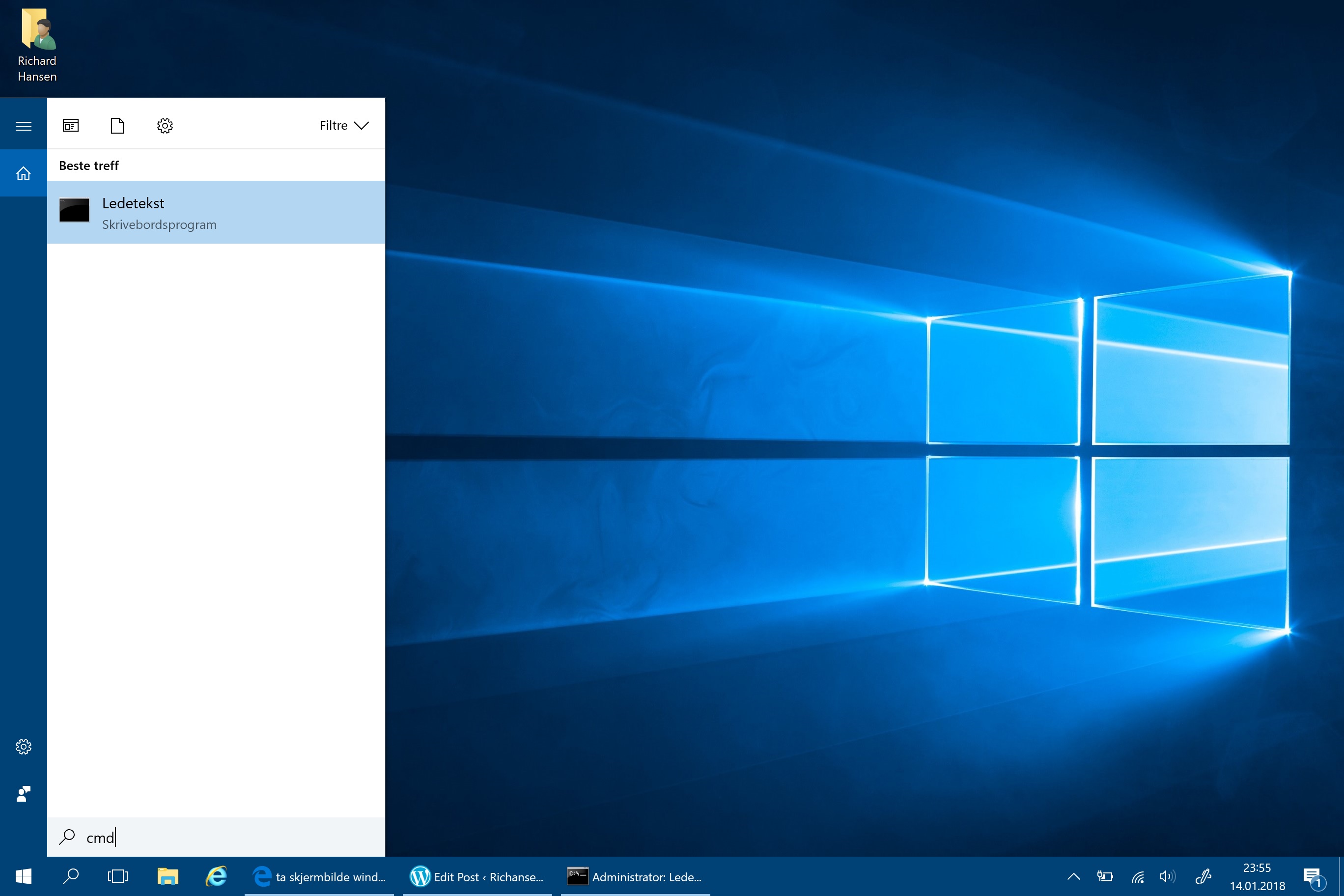This screenshot has height=896, width=1344.
Task: Expand the search panel hamburger menu
Action: coord(24,126)
